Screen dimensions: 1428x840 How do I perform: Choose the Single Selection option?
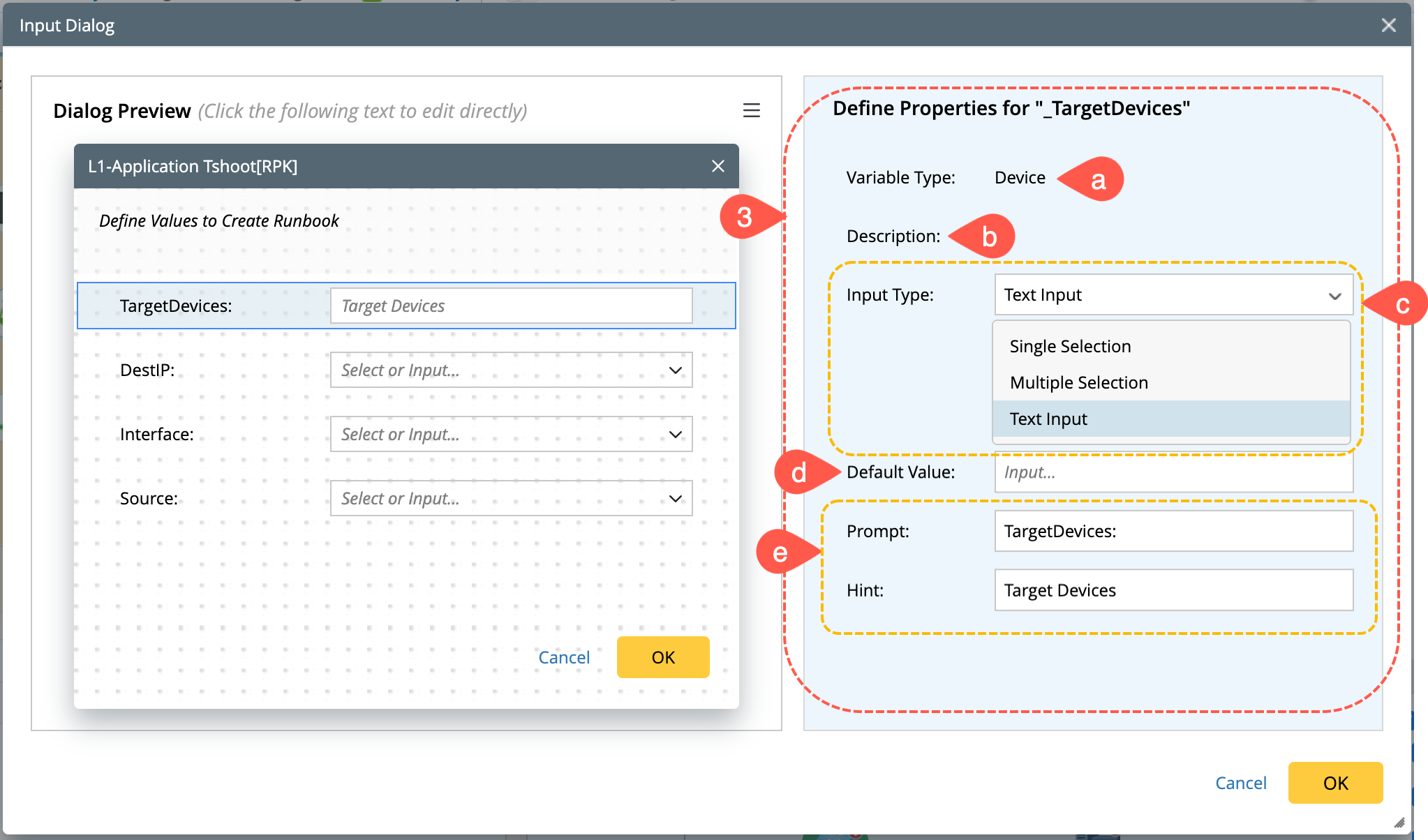pyautogui.click(x=1070, y=347)
